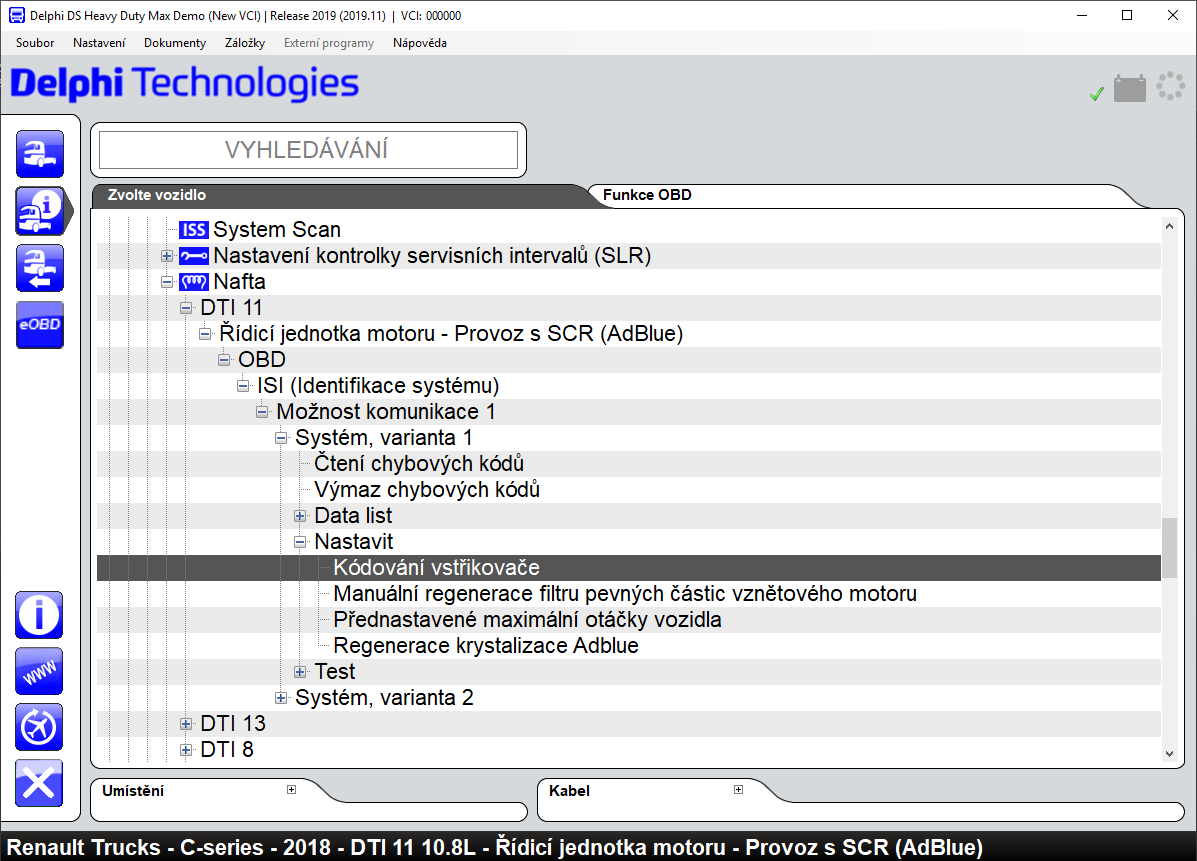Open the Nastavení menu
The height and width of the screenshot is (861, 1197).
click(x=99, y=43)
